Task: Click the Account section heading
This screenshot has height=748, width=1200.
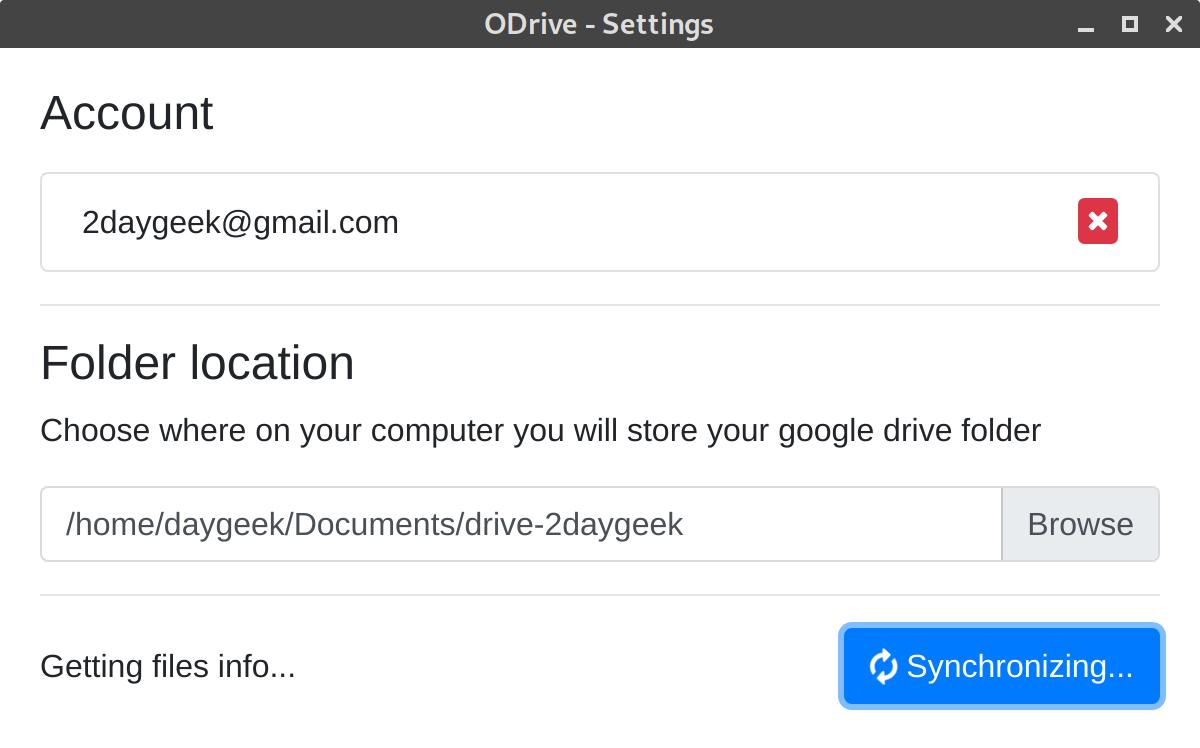Action: (x=126, y=113)
